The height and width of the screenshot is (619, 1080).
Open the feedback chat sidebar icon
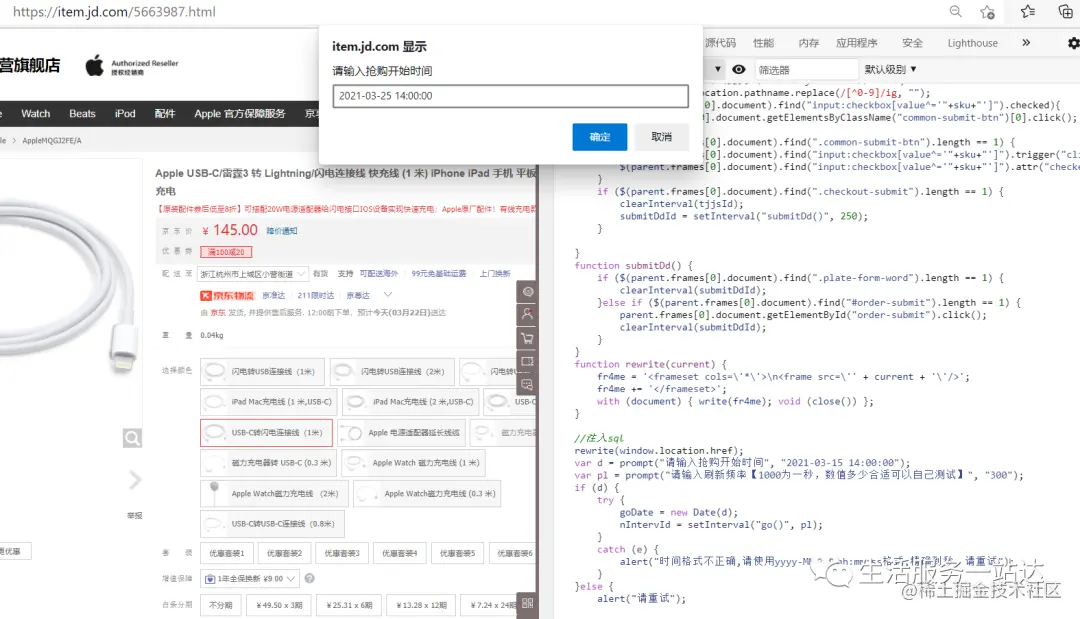[x=528, y=384]
